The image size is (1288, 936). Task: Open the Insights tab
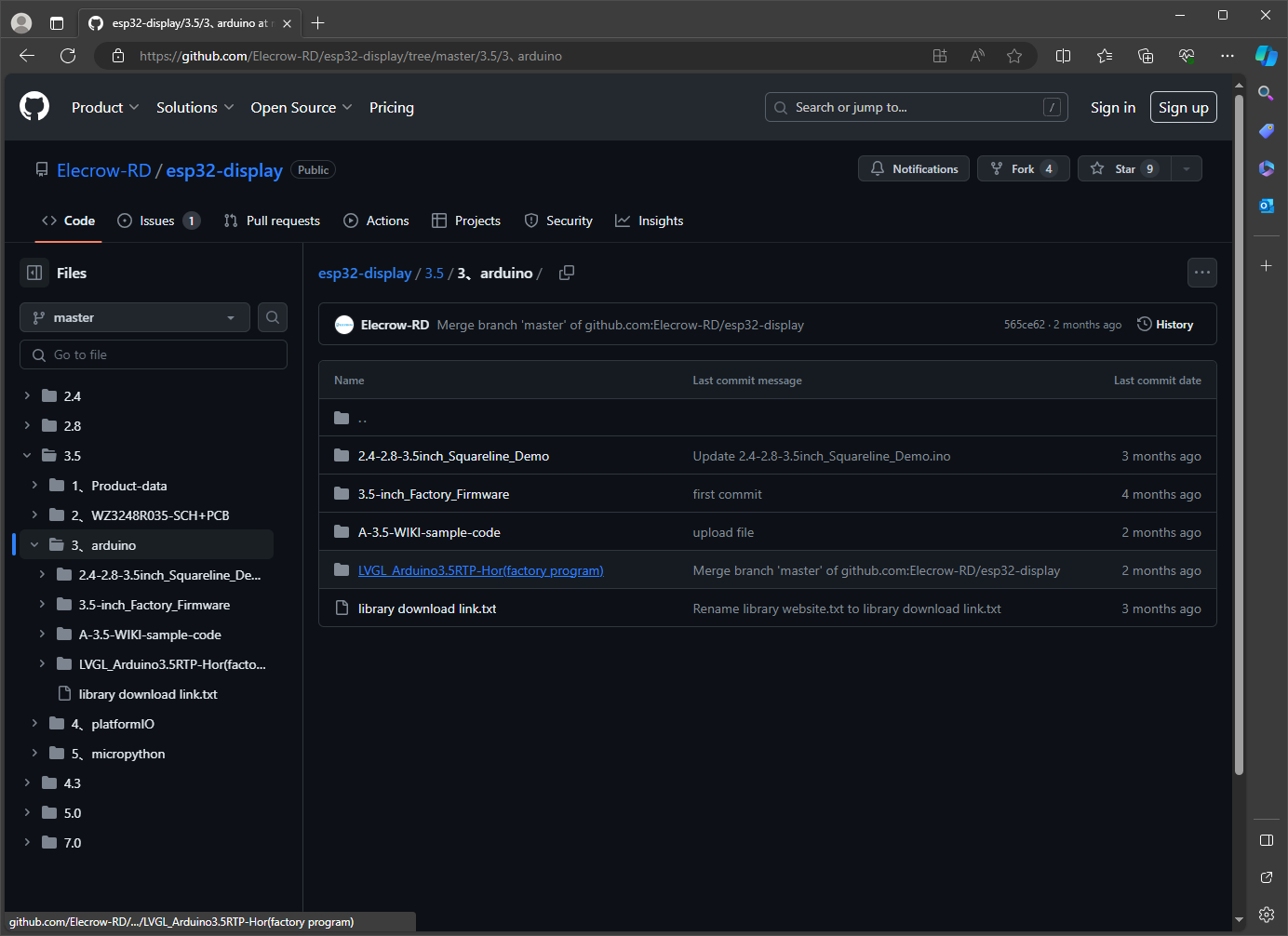[x=649, y=221]
